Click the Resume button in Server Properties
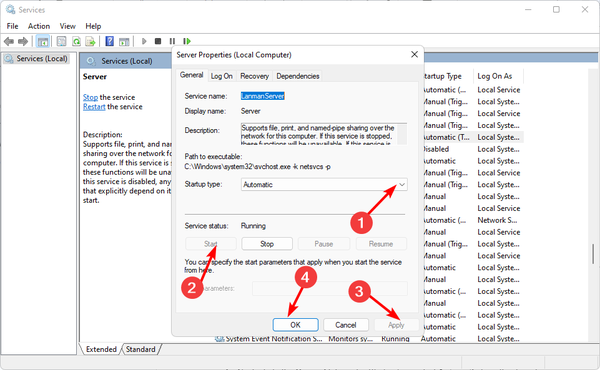Screen dimensions: 600x370 click(381, 244)
